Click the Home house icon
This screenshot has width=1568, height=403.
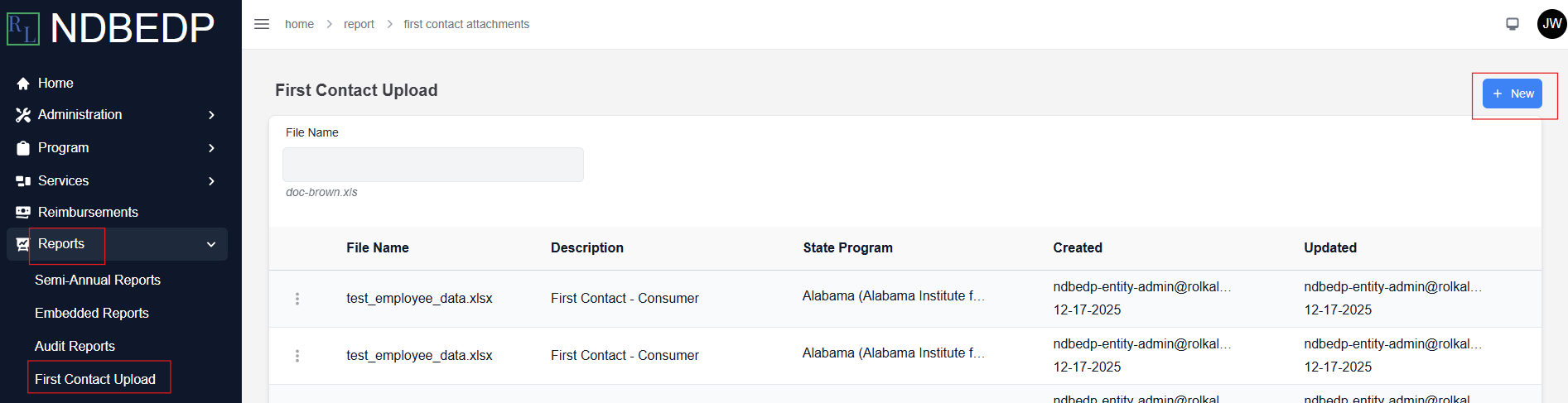coord(23,84)
